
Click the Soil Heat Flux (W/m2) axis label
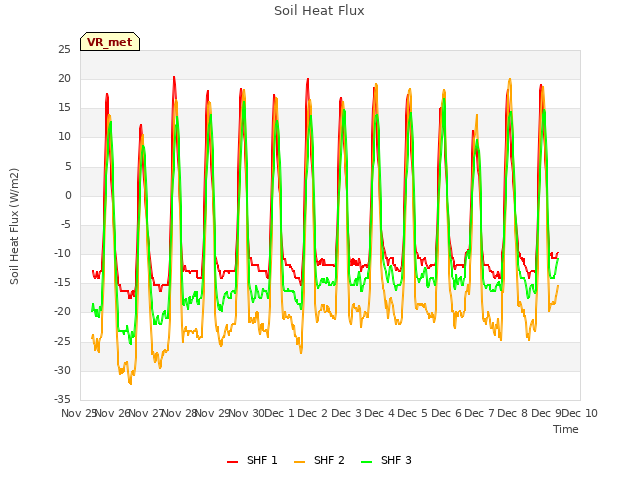click(15, 226)
